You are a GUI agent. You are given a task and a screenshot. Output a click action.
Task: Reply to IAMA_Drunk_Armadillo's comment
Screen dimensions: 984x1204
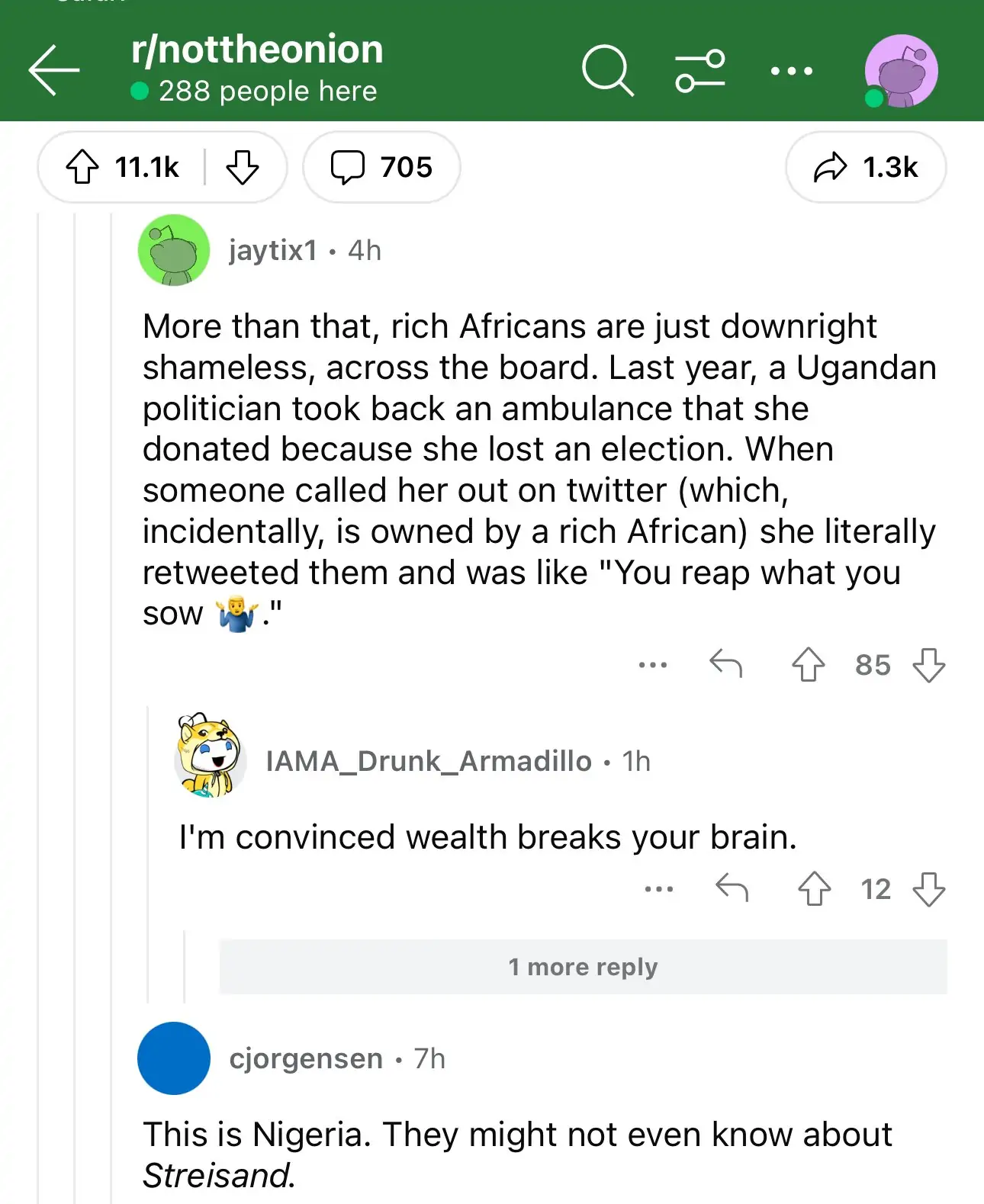coord(732,888)
